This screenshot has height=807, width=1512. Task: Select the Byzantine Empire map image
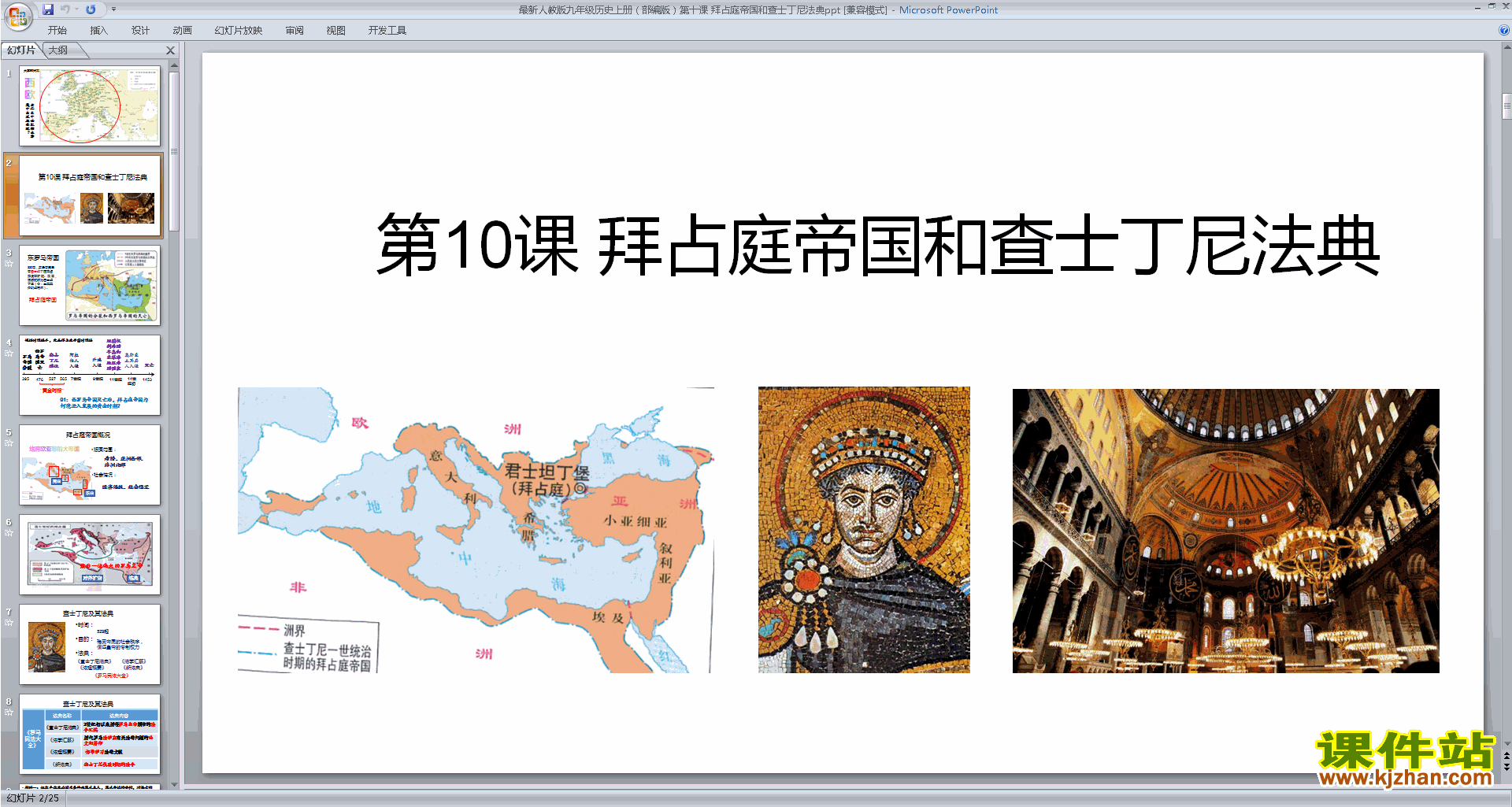pos(476,530)
